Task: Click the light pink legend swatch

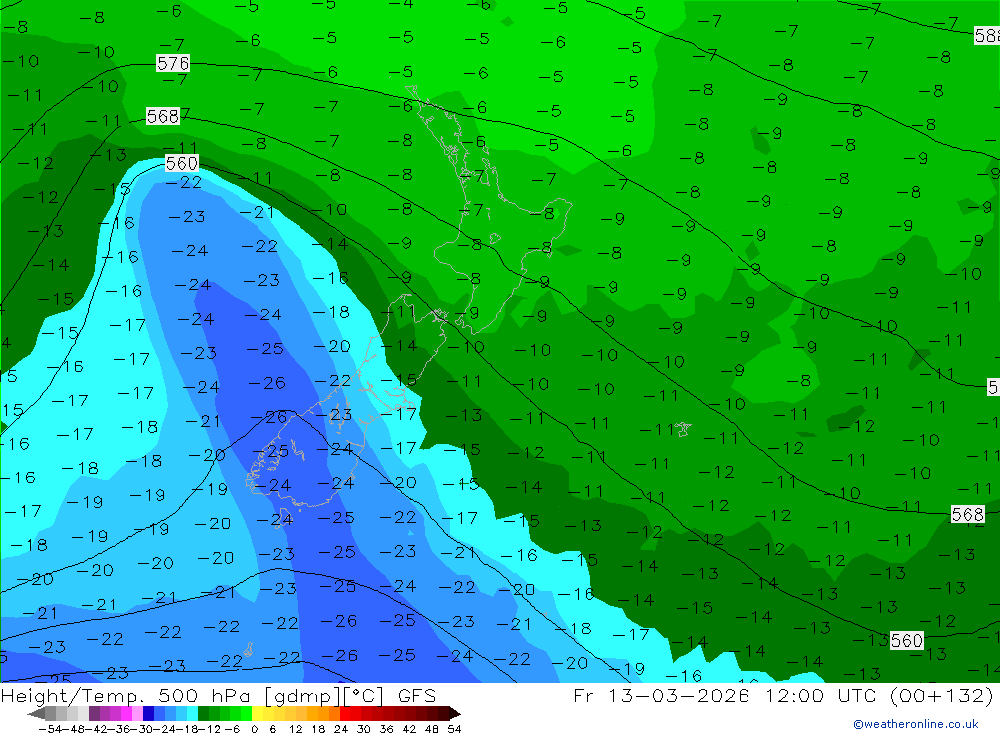Action: coord(137,713)
